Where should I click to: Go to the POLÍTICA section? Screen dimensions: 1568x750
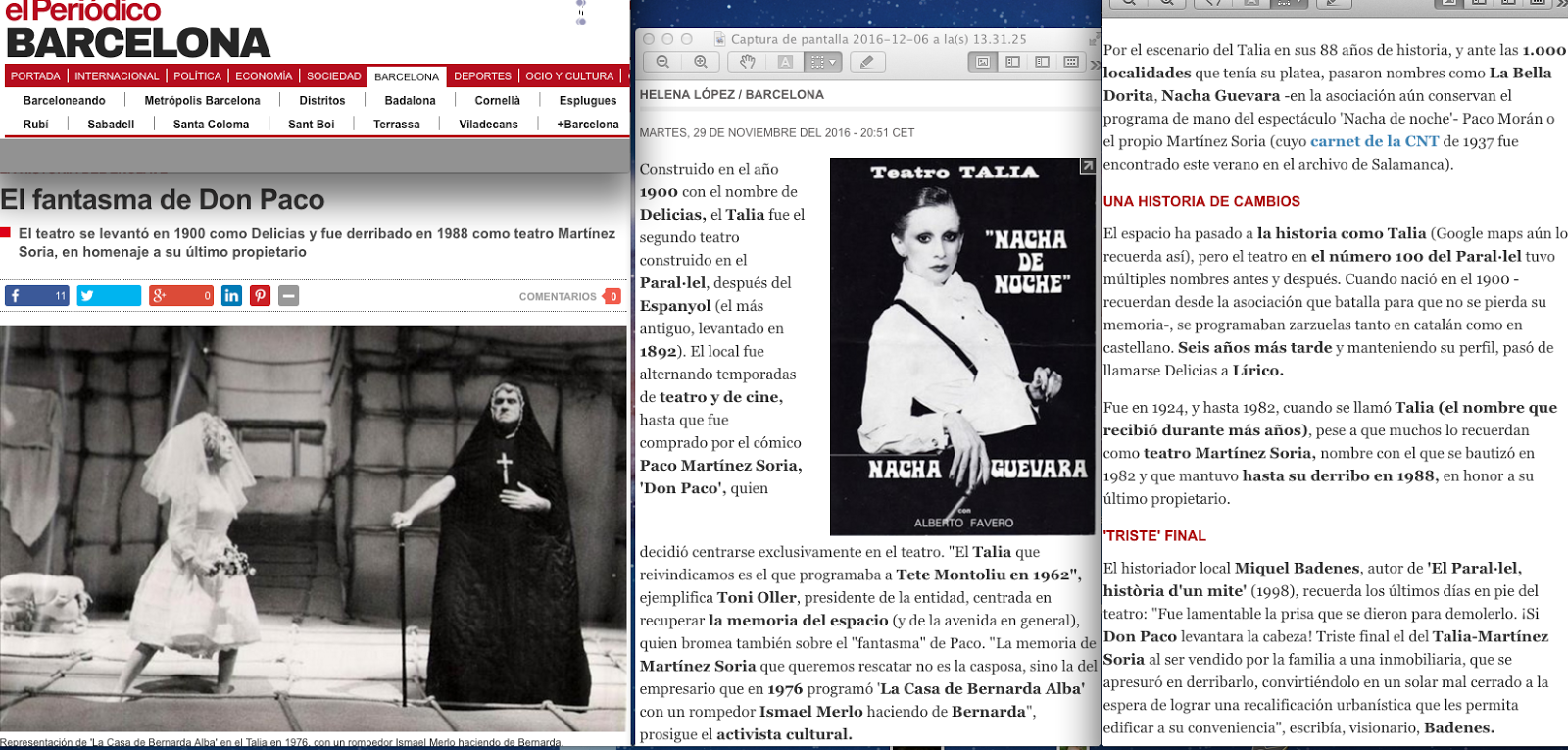(198, 76)
